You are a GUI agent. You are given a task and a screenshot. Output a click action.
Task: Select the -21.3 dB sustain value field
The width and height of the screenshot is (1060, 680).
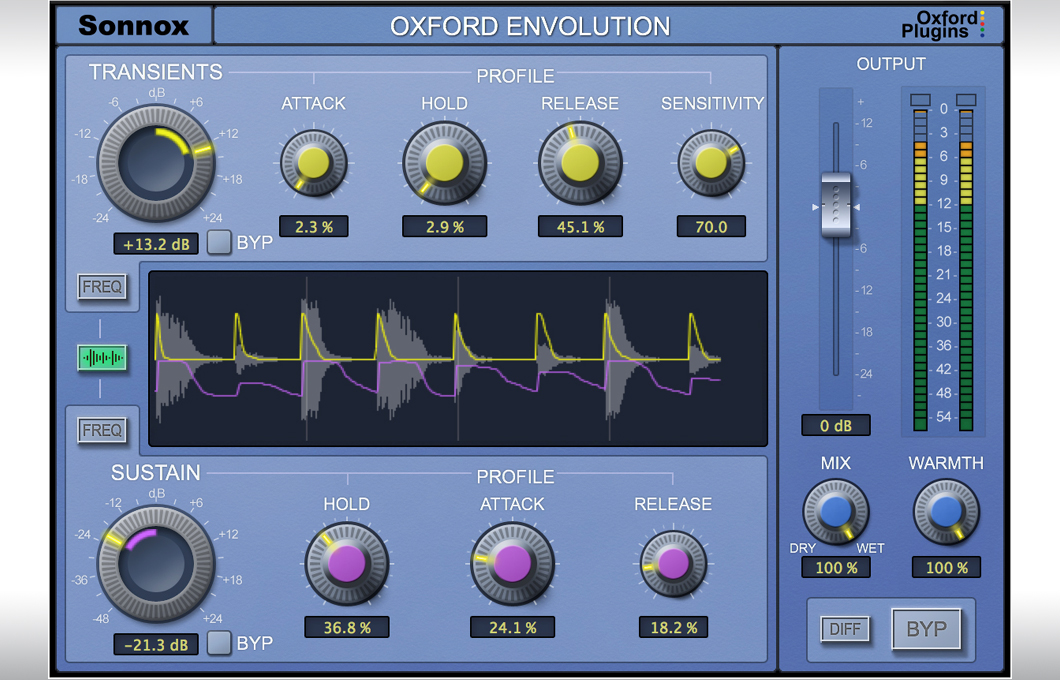click(x=156, y=645)
